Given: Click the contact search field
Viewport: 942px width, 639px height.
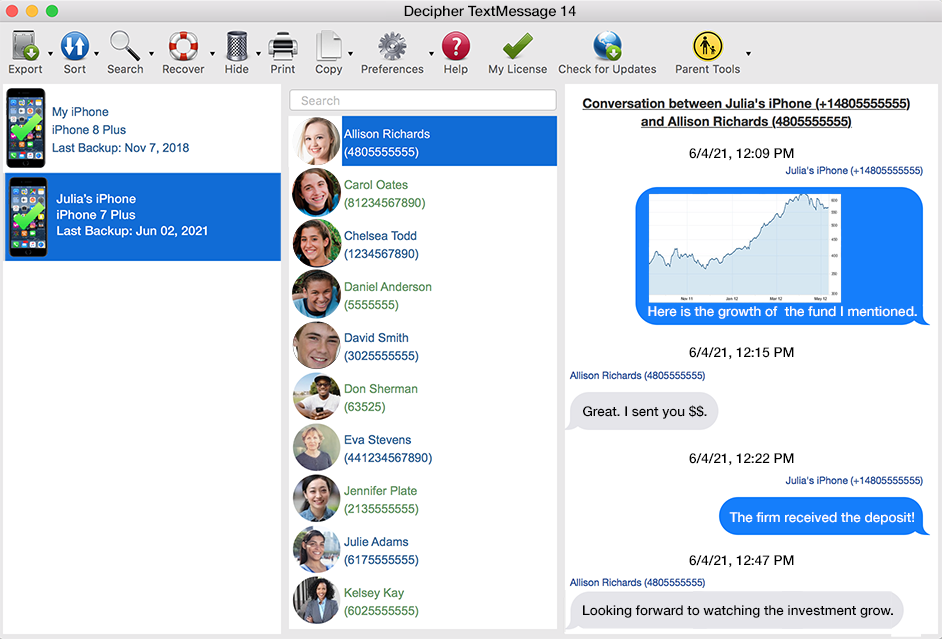Looking at the screenshot, I should coord(422,100).
